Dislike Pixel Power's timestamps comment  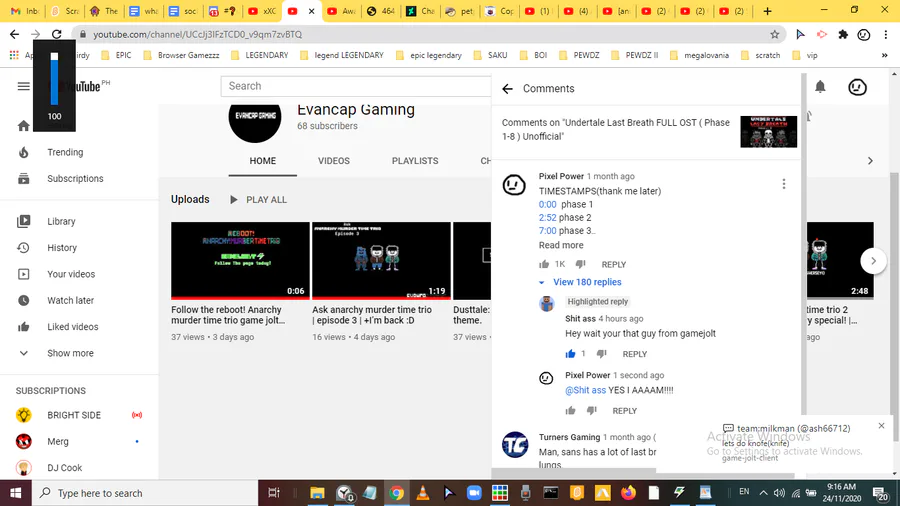tap(581, 264)
